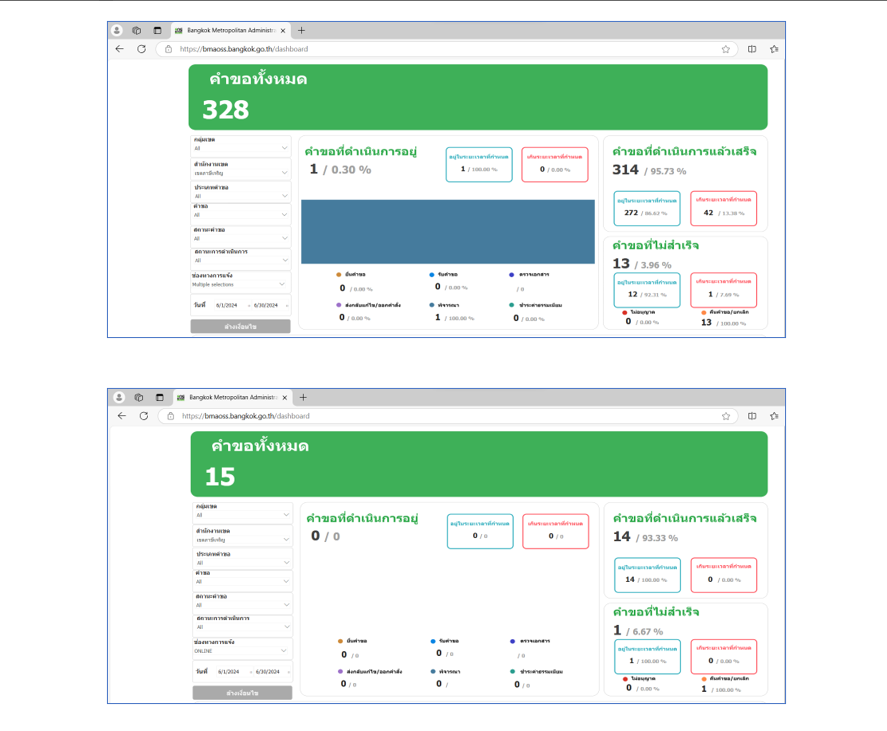Click the favorites star in the top address bar
Screen dimensions: 887x731
pos(726,49)
